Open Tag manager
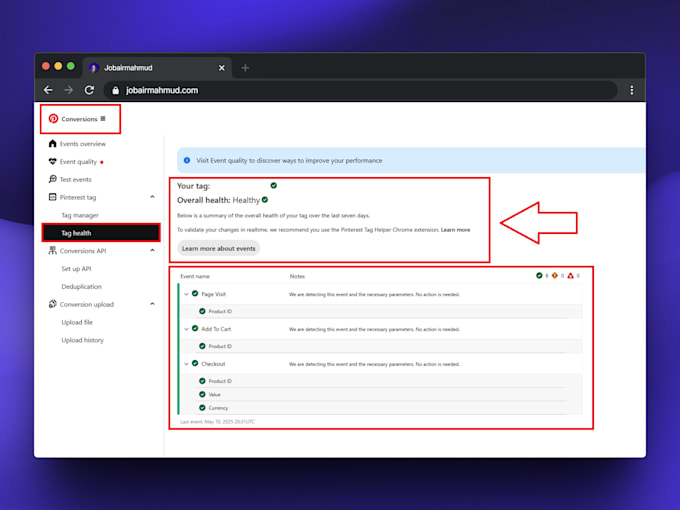The height and width of the screenshot is (510, 680). coord(80,215)
